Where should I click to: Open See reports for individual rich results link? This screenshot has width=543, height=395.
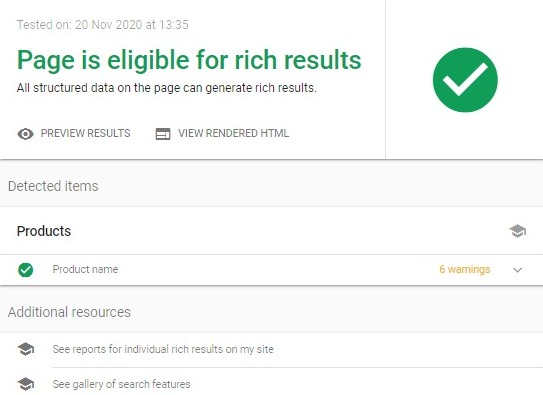(163, 349)
